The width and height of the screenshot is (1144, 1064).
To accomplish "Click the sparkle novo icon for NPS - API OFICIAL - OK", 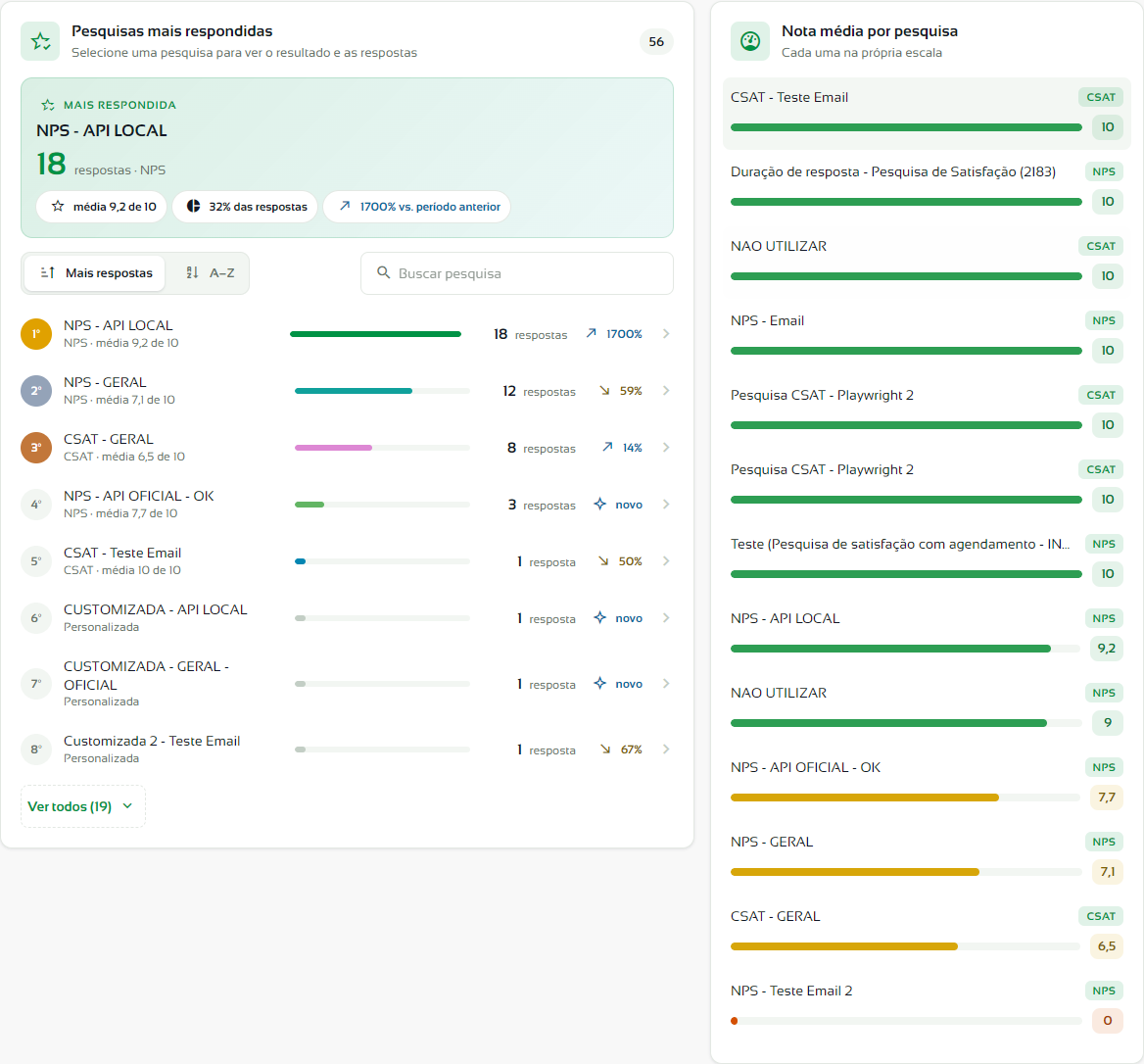I will point(599,505).
